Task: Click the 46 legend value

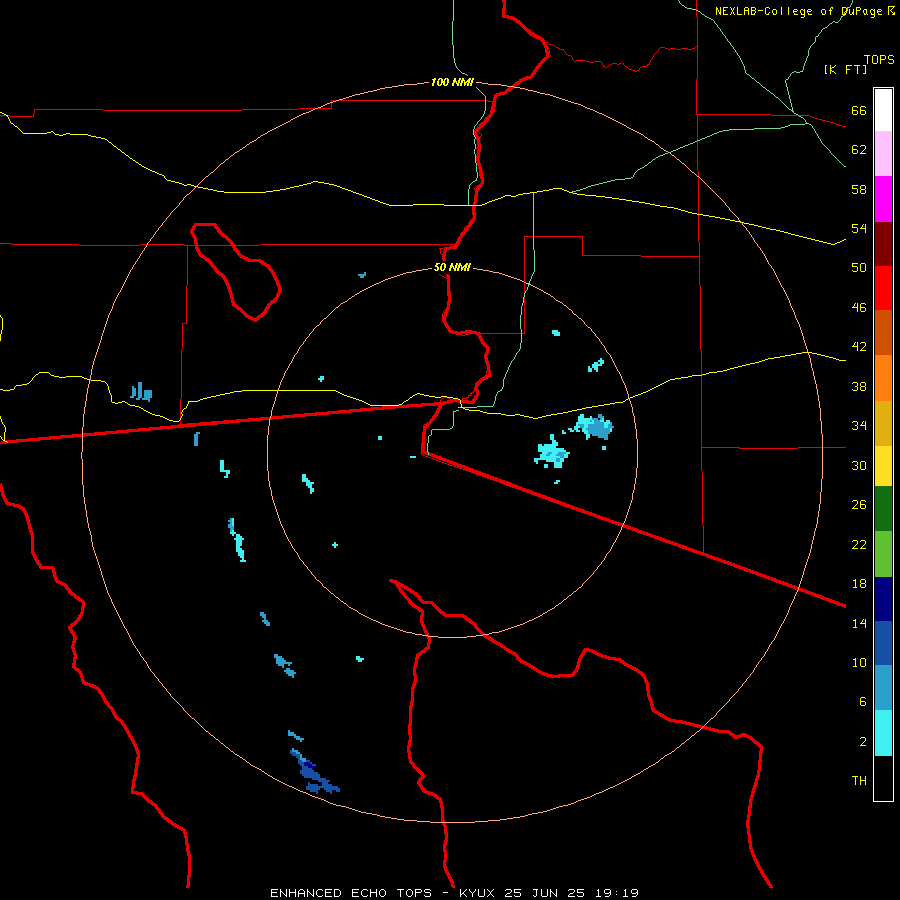Action: (859, 307)
